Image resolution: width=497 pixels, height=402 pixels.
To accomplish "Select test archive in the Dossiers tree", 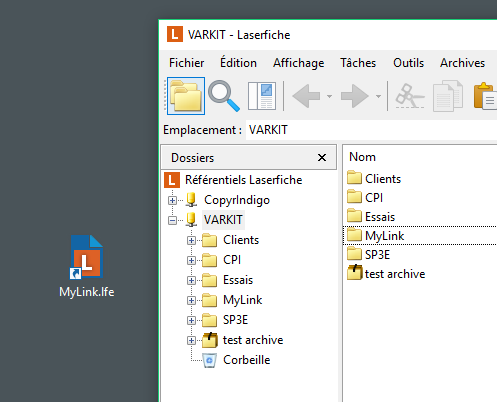I will pyautogui.click(x=253, y=340).
